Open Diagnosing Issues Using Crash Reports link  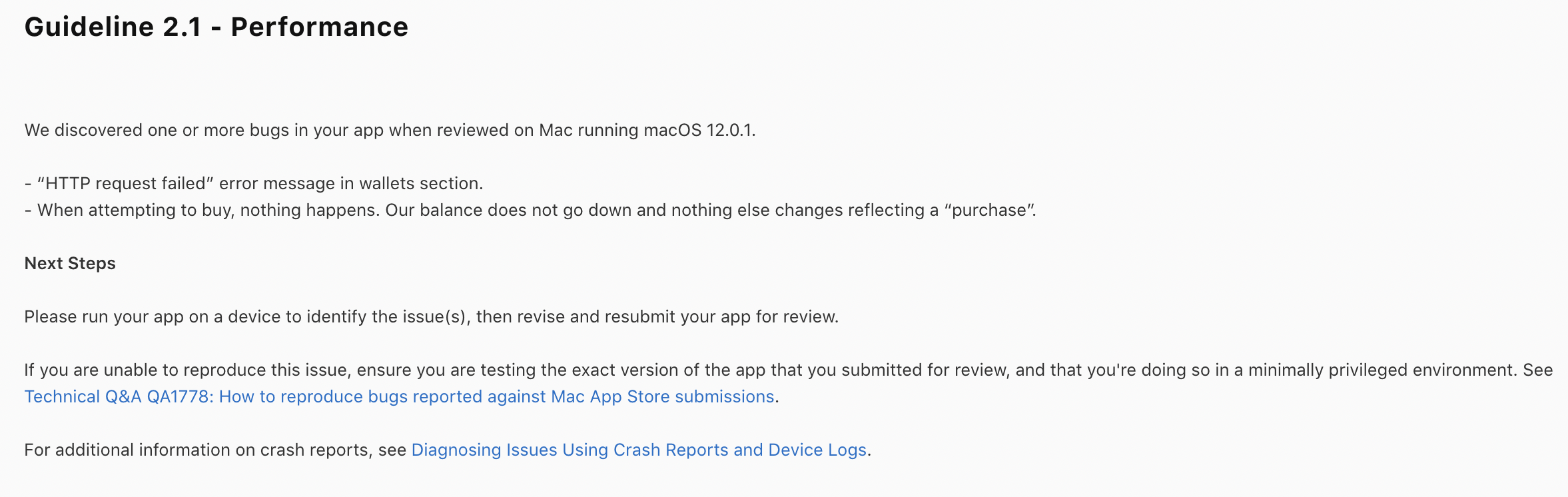click(638, 450)
